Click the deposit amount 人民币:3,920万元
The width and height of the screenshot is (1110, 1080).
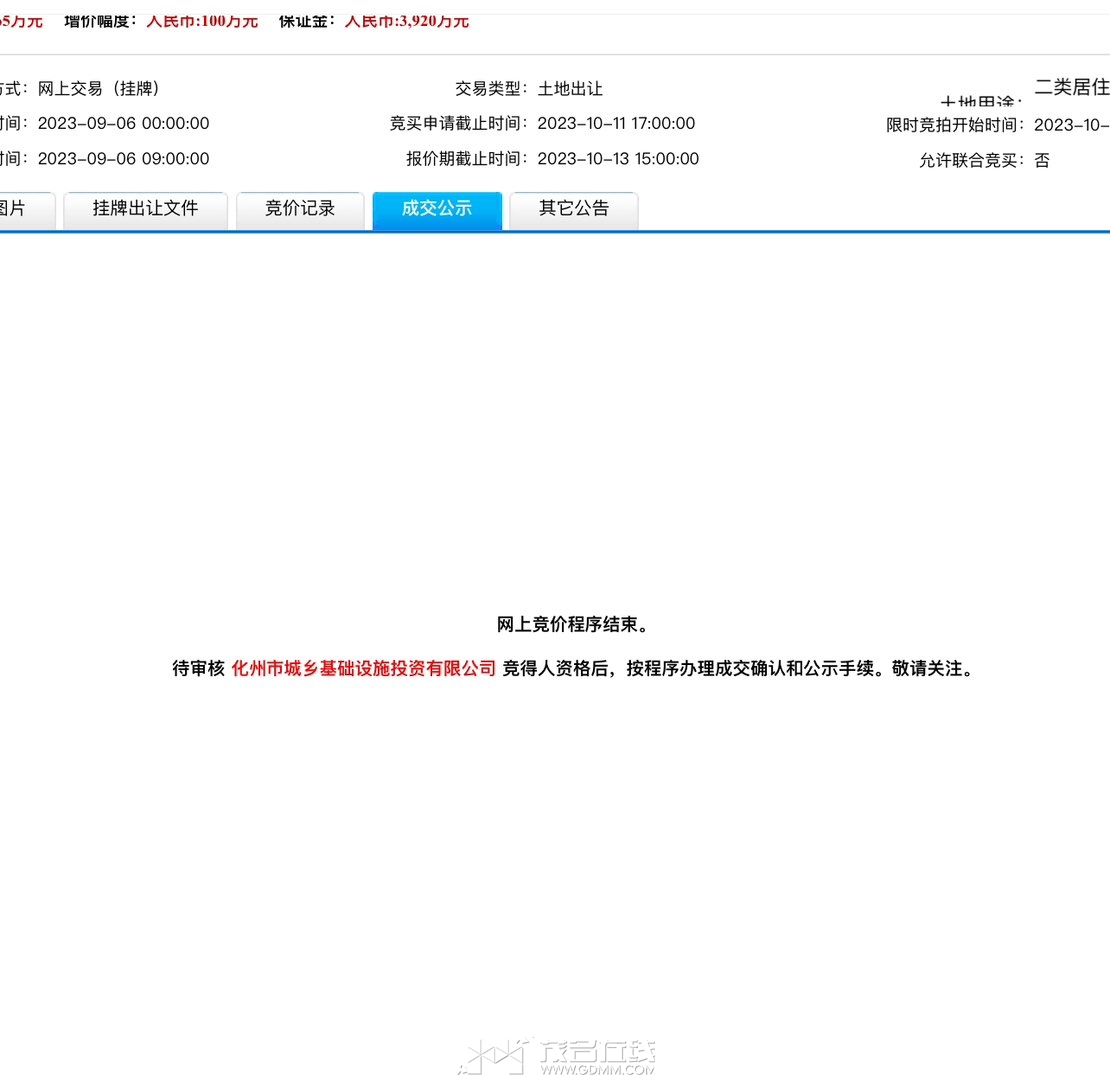(x=406, y=21)
